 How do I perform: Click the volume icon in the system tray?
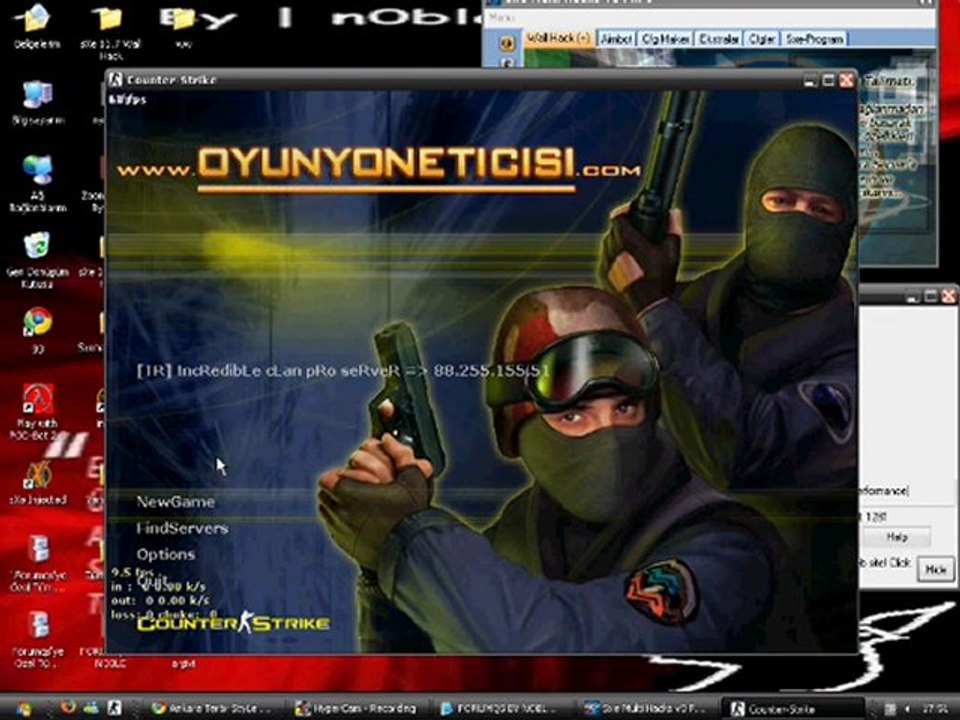coord(908,709)
